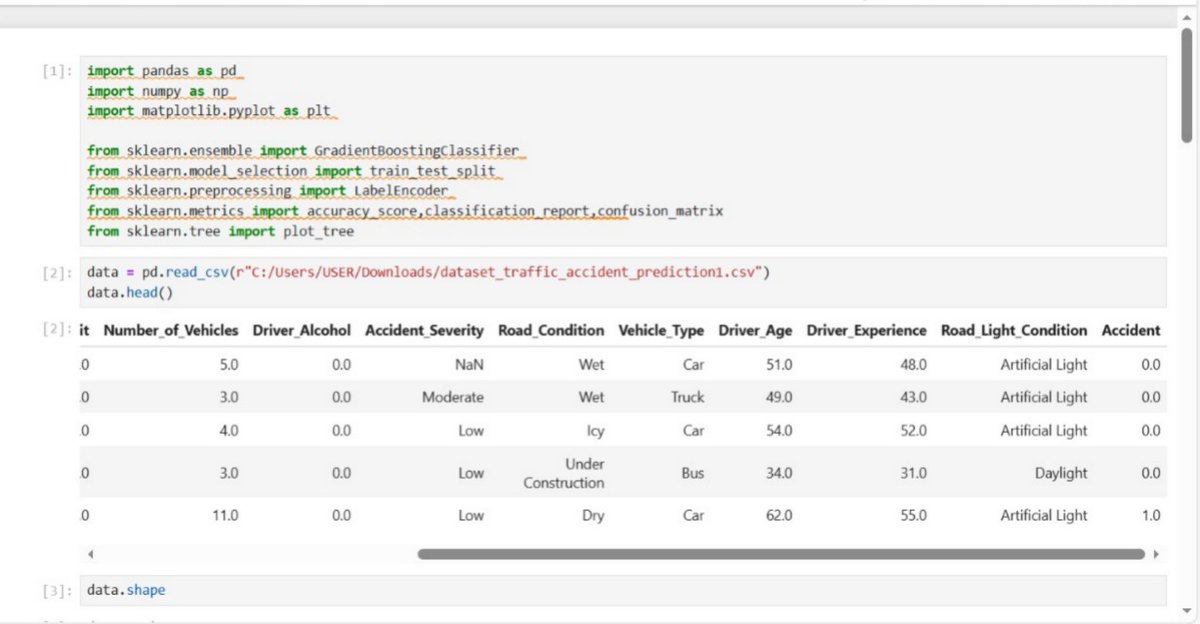1200x624 pixels.
Task: Click the 51.0 cell under Driver_Age
Action: click(x=779, y=365)
